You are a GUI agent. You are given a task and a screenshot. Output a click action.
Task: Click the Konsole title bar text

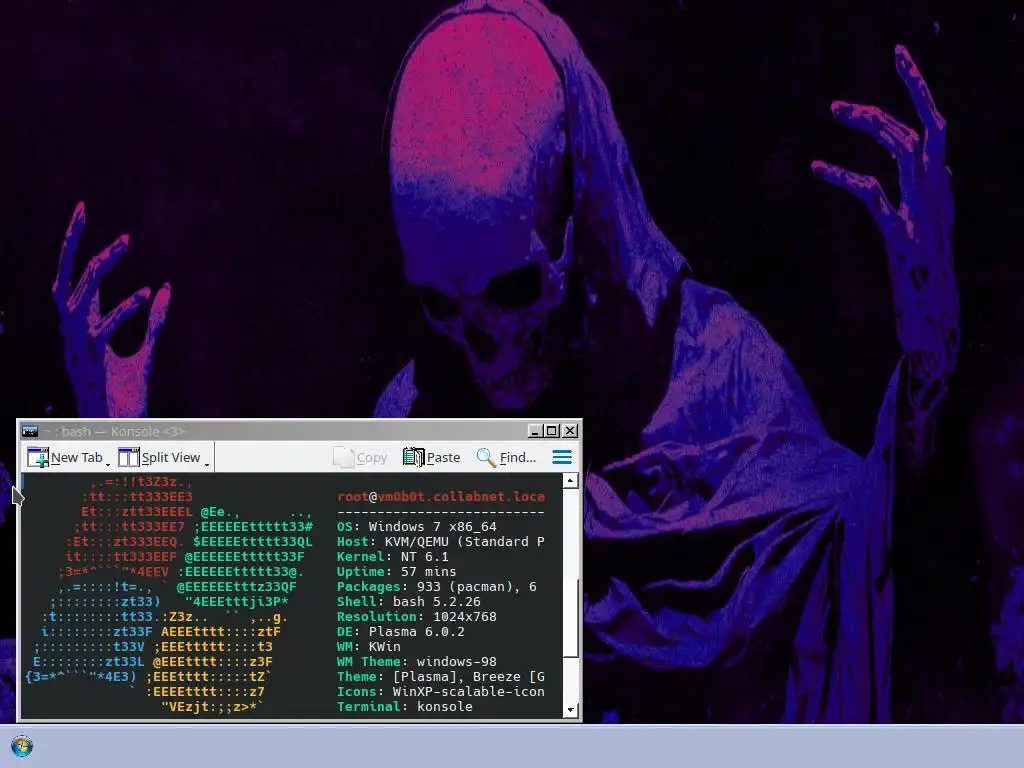[114, 431]
